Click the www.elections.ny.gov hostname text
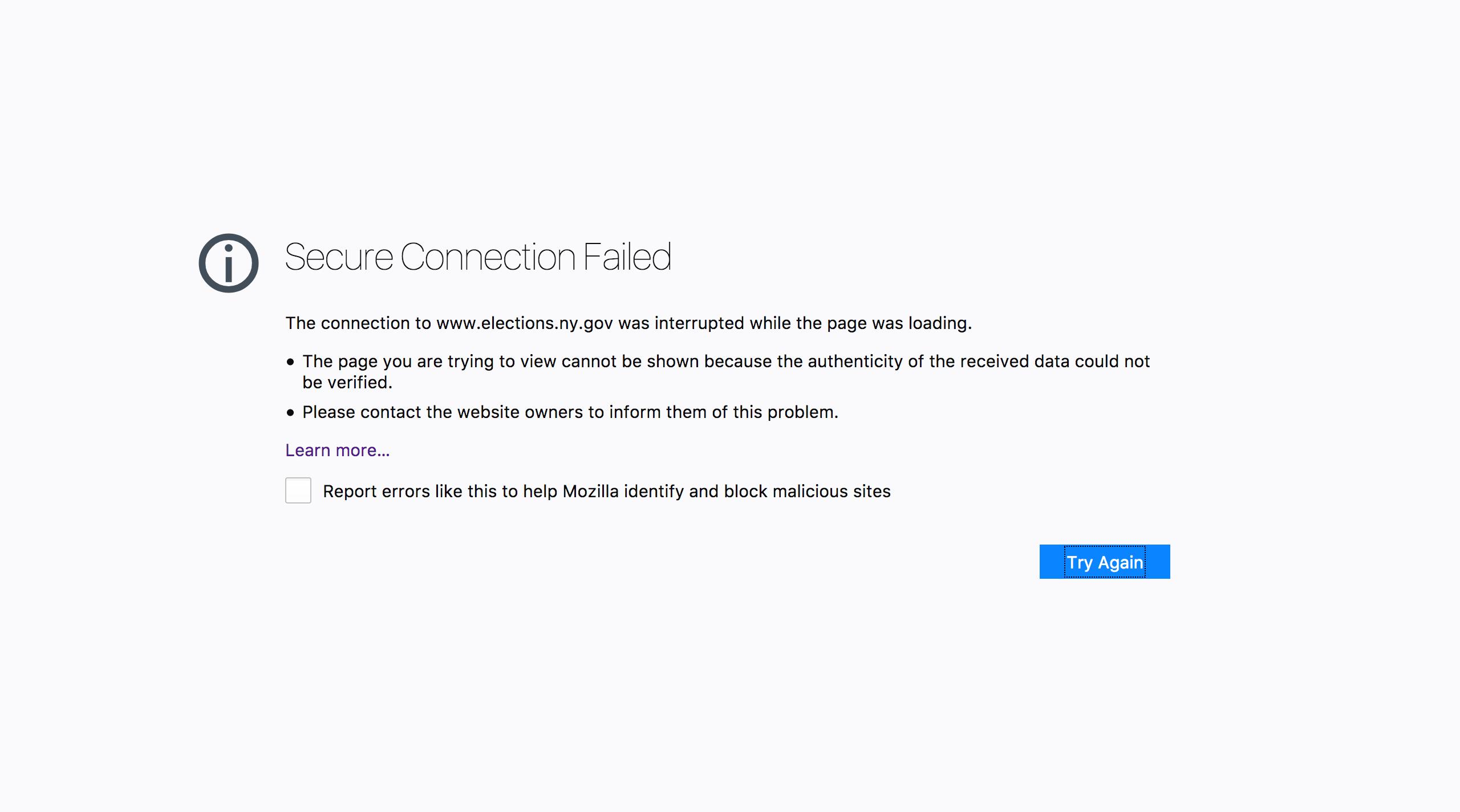This screenshot has width=1460, height=812. pos(524,323)
